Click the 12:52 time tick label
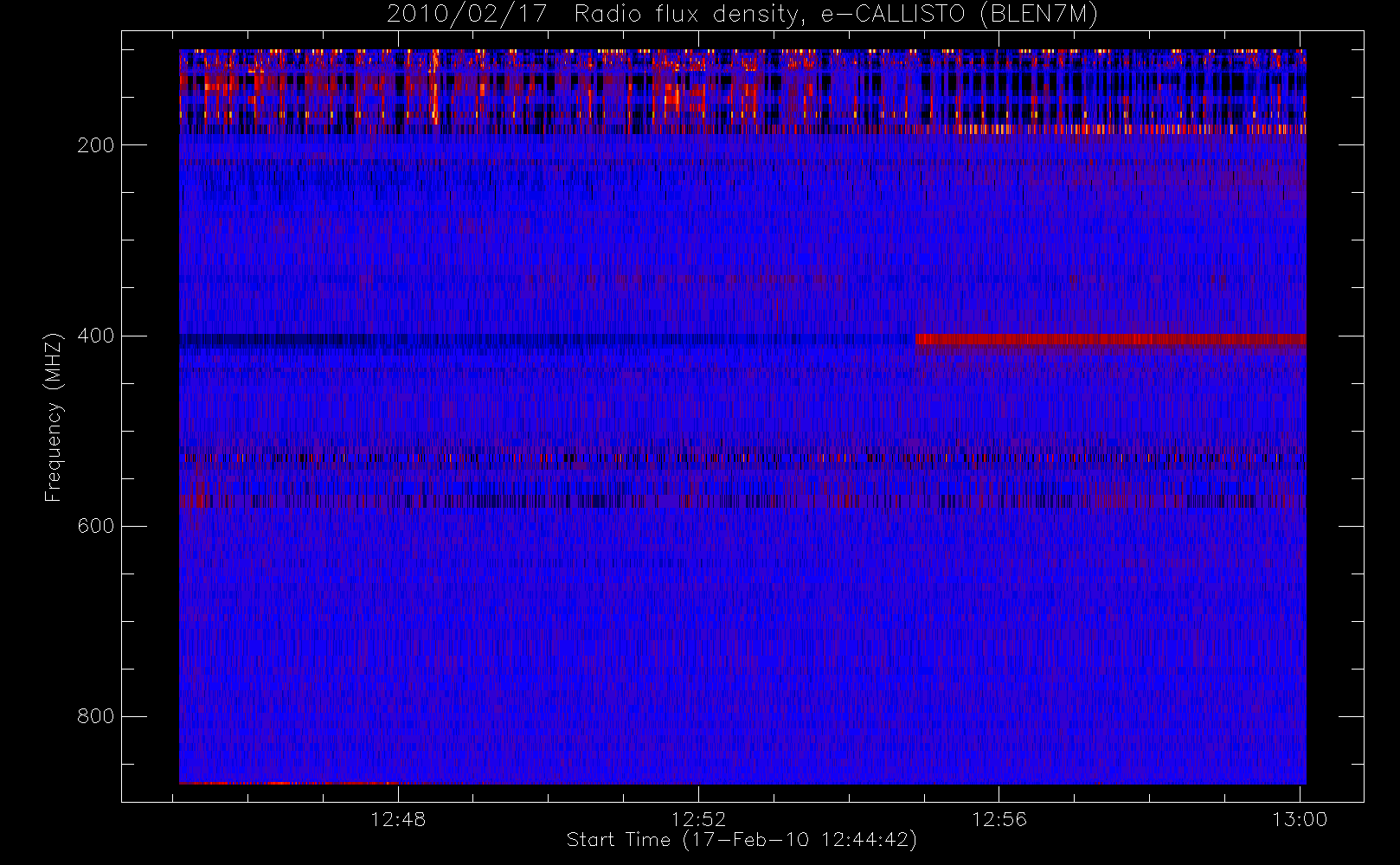Image resolution: width=1400 pixels, height=865 pixels. pyautogui.click(x=698, y=819)
